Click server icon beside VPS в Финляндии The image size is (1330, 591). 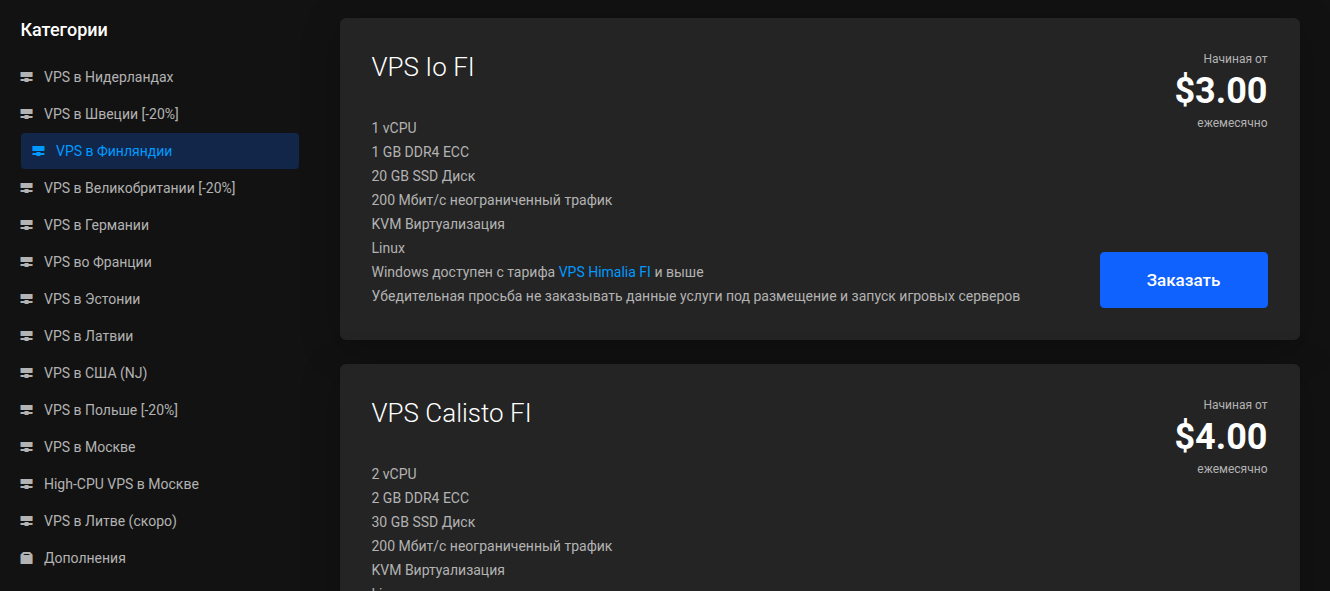39,151
